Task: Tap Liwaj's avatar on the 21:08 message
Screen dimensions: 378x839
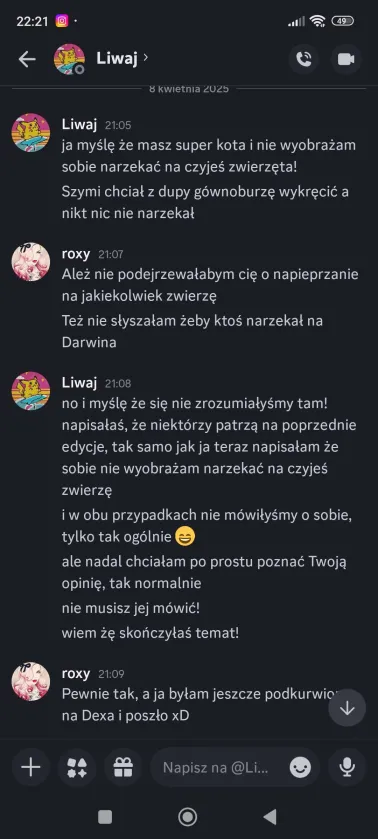Action: pos(31,391)
